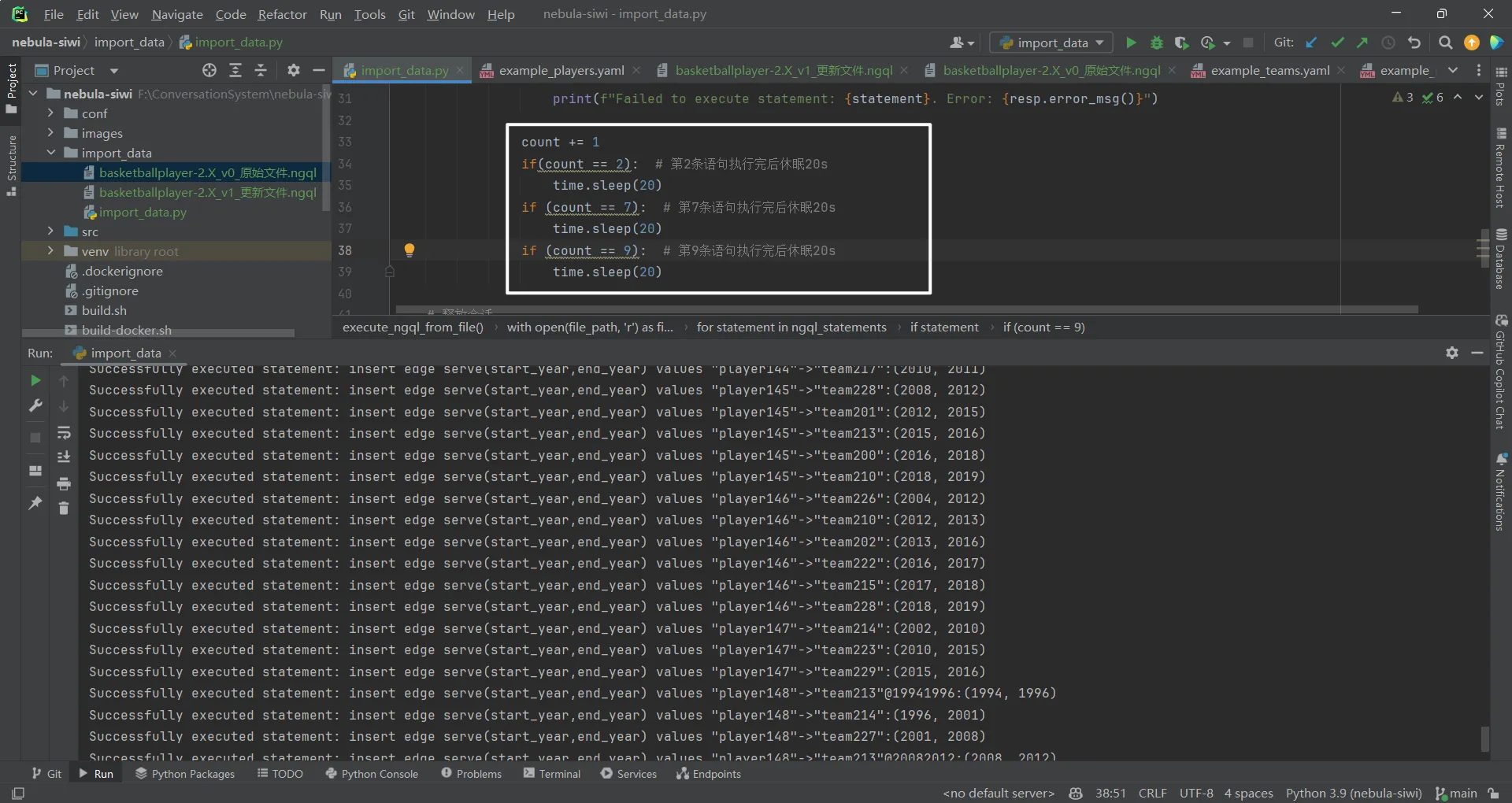Open GitHub Copilot Chat side panel
Screen dimensions: 1512x803
pos(1501,372)
